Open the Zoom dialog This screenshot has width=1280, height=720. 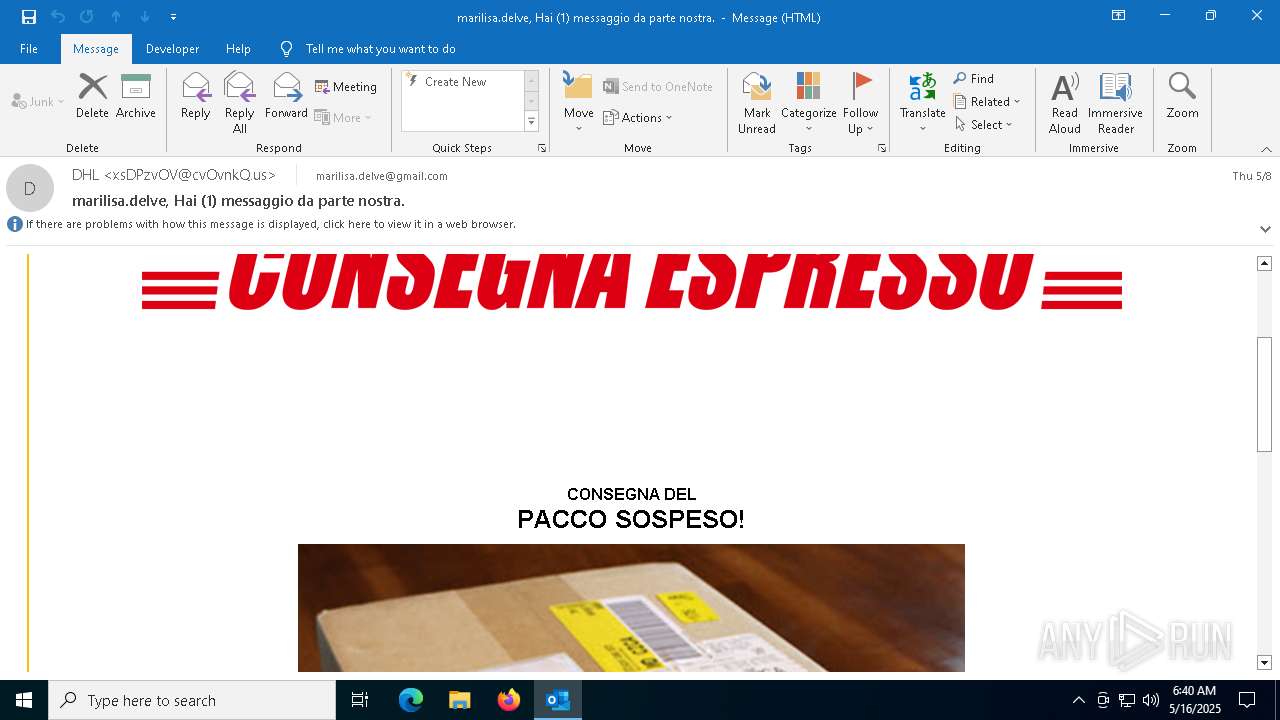click(1182, 96)
